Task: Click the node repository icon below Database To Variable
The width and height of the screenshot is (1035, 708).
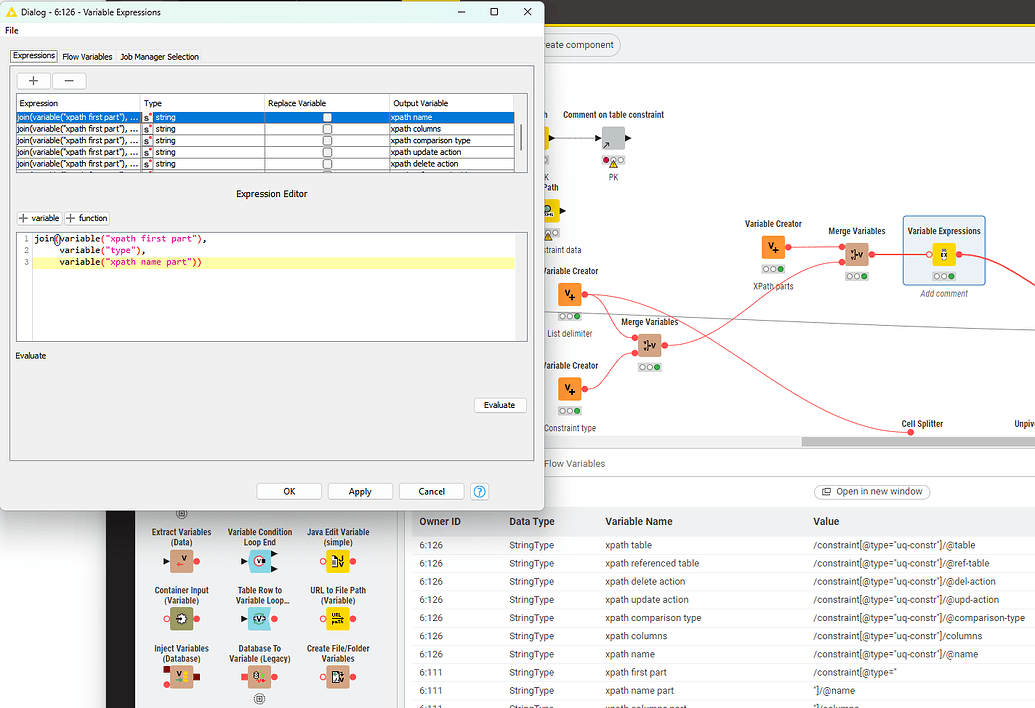Action: [259, 699]
